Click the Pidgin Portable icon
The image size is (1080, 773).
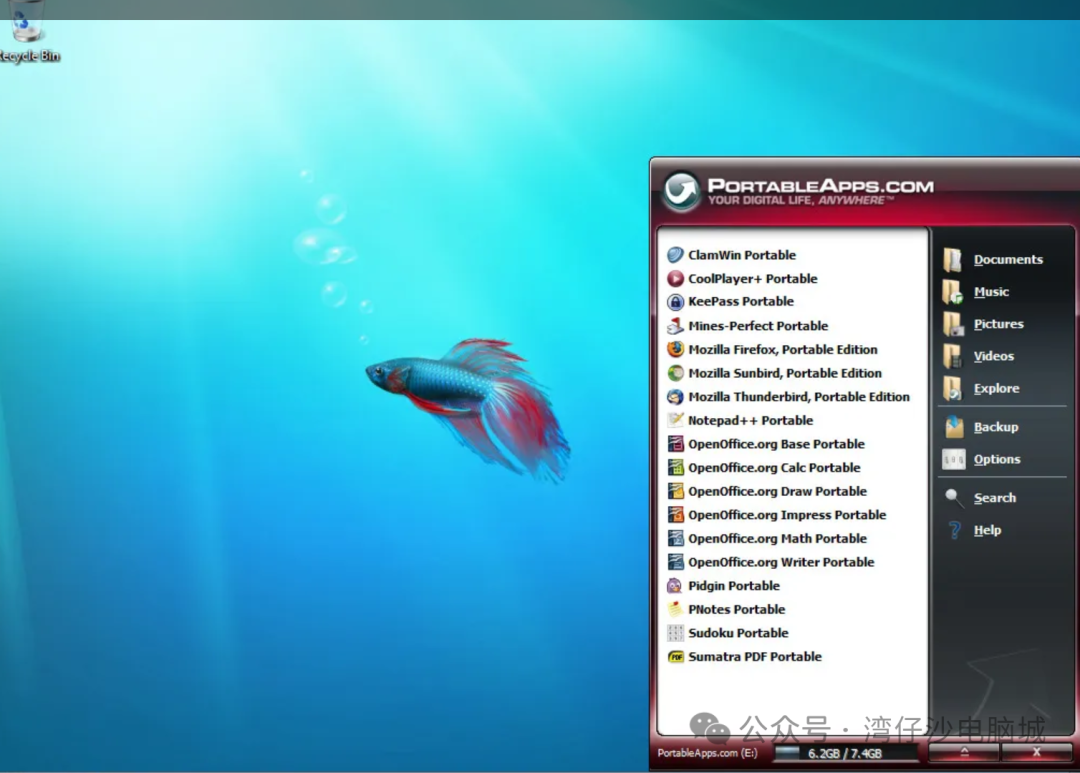(x=675, y=586)
